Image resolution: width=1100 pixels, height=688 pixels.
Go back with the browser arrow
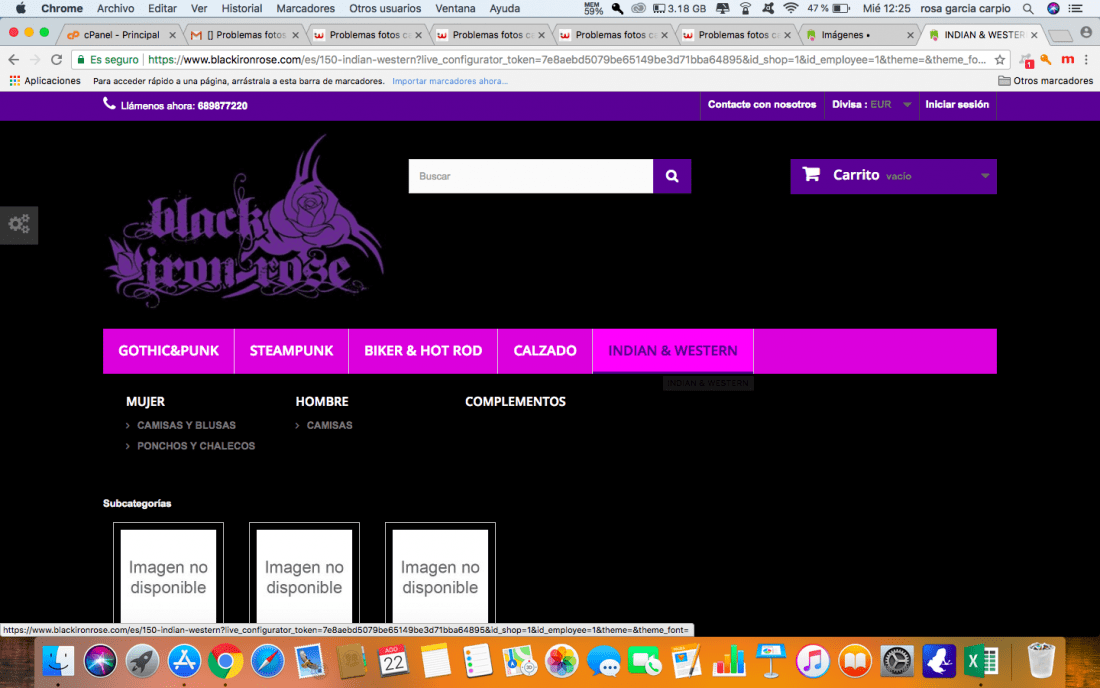tap(13, 60)
